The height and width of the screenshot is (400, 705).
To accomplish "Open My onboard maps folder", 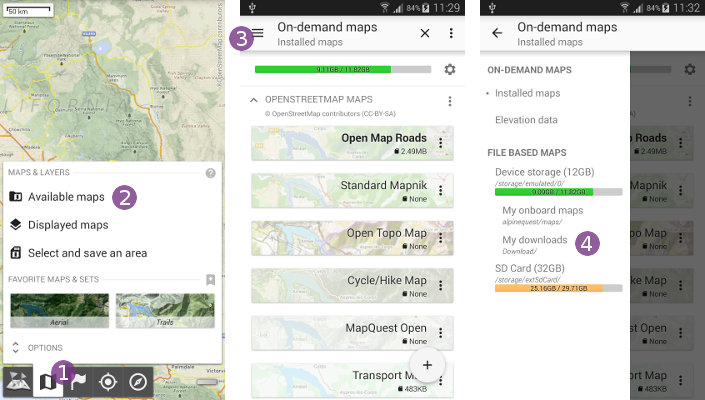I will click(542, 211).
